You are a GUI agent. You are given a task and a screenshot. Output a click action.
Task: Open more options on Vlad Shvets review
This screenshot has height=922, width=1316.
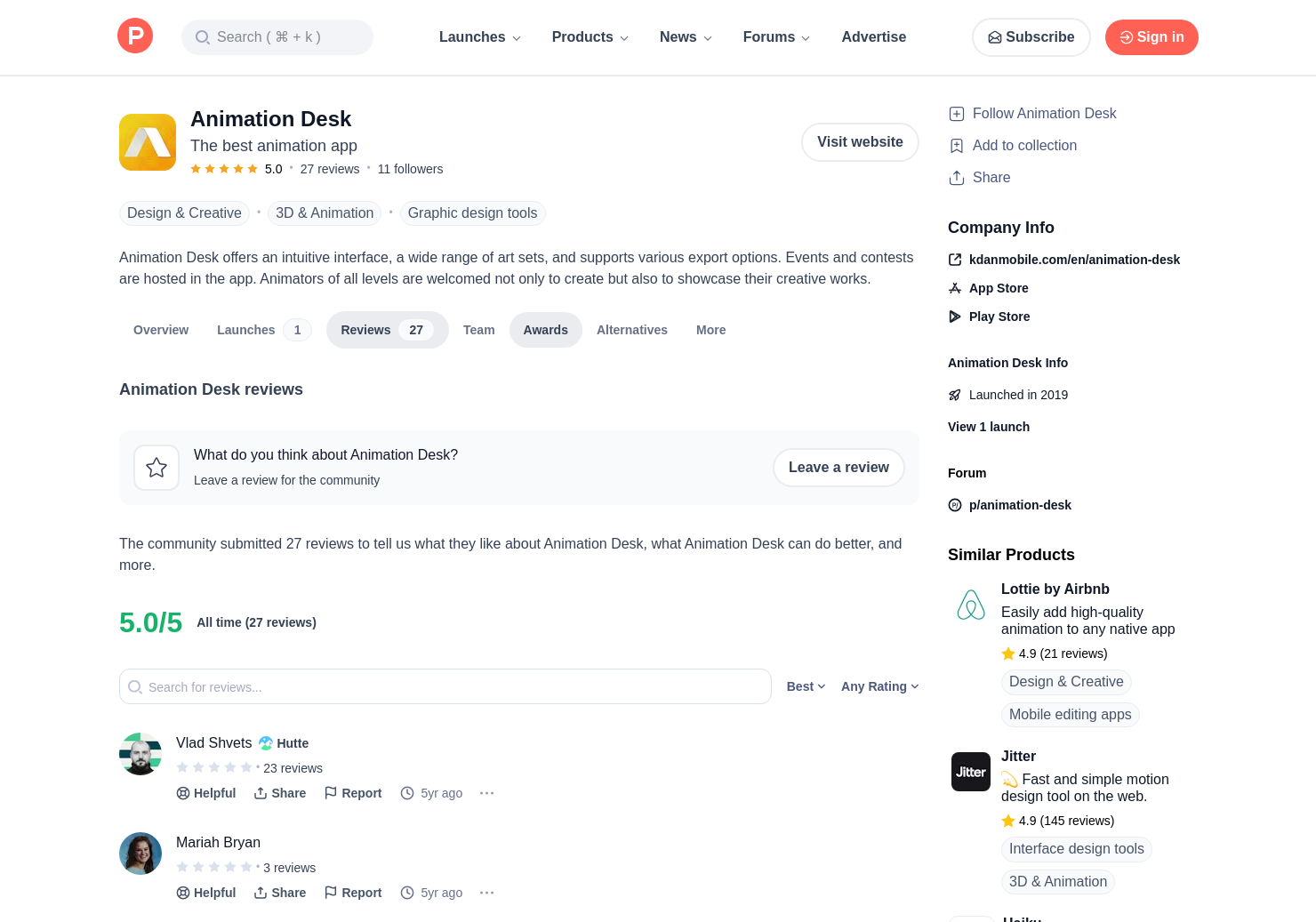pos(486,793)
